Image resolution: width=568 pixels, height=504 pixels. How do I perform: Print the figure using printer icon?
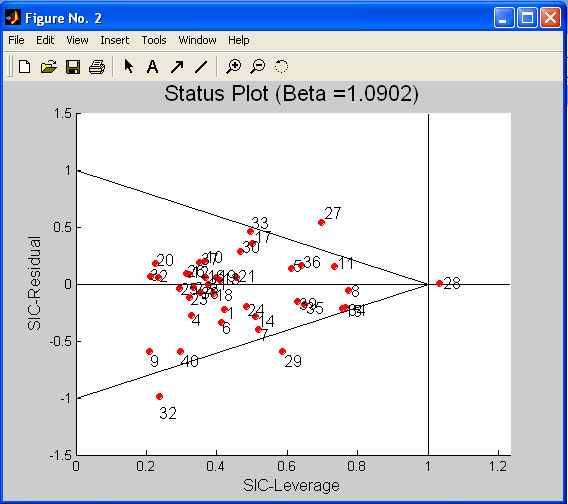[x=97, y=67]
